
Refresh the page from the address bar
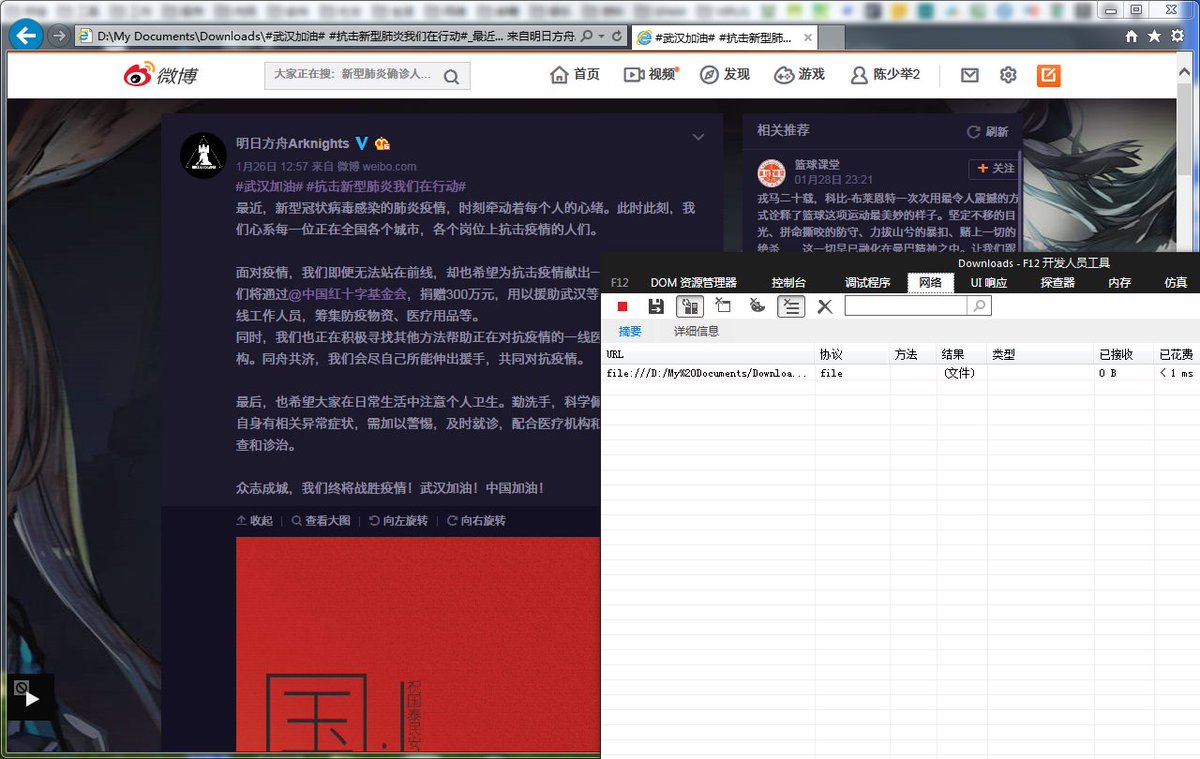tap(616, 36)
